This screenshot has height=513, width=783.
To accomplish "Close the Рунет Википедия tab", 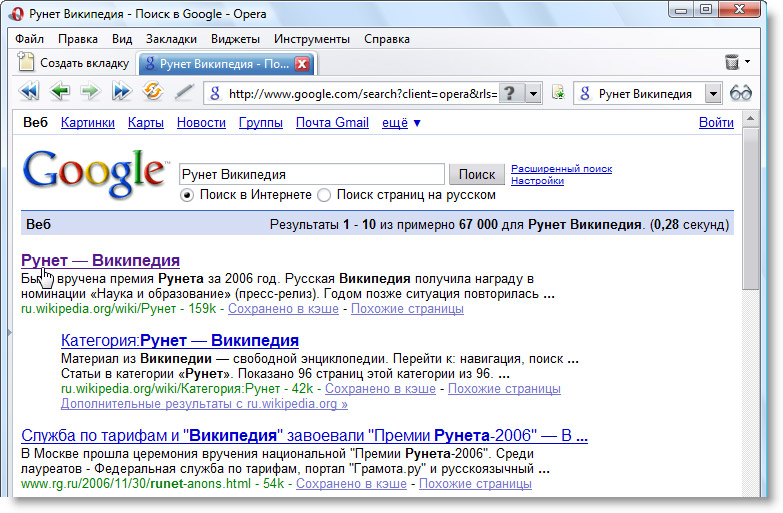I will point(302,64).
